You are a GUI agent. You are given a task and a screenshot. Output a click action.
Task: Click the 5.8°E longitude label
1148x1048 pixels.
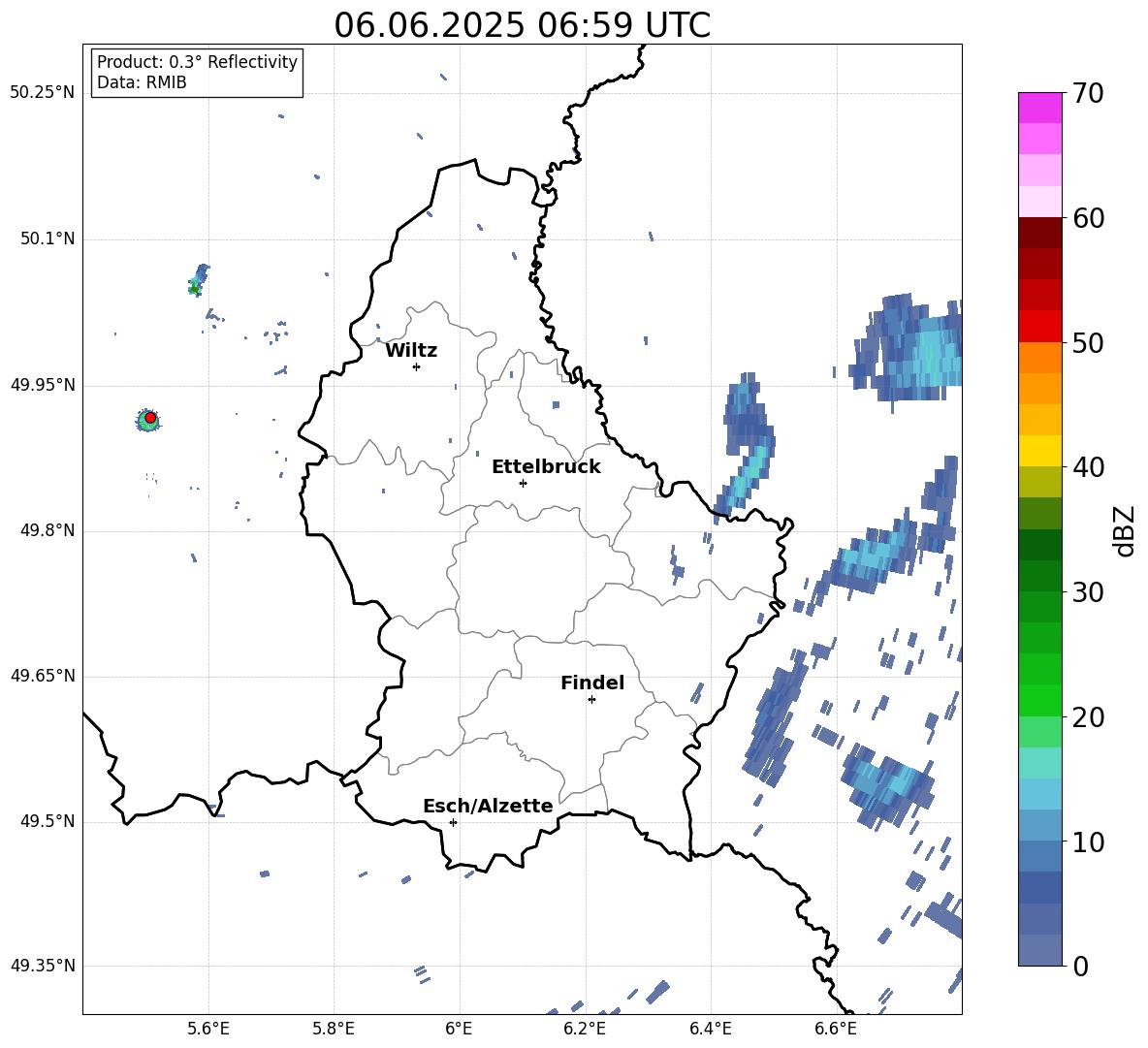pos(334,1029)
